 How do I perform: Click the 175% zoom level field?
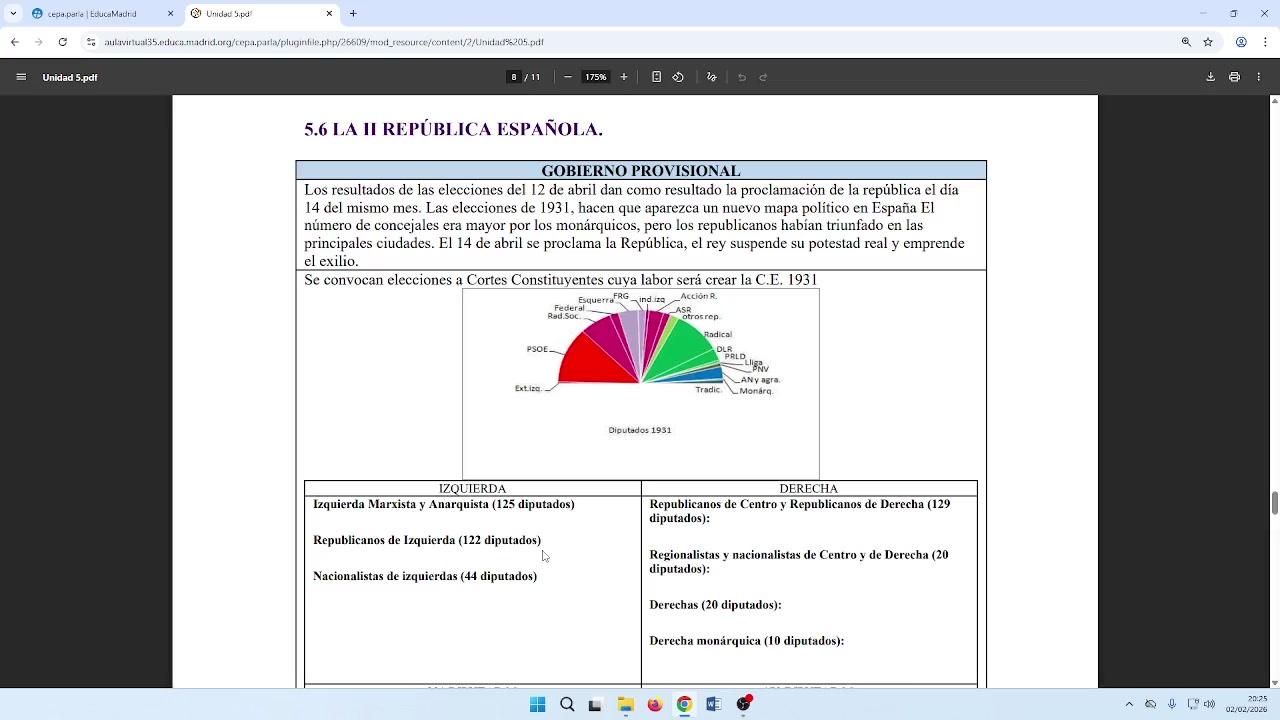click(596, 77)
